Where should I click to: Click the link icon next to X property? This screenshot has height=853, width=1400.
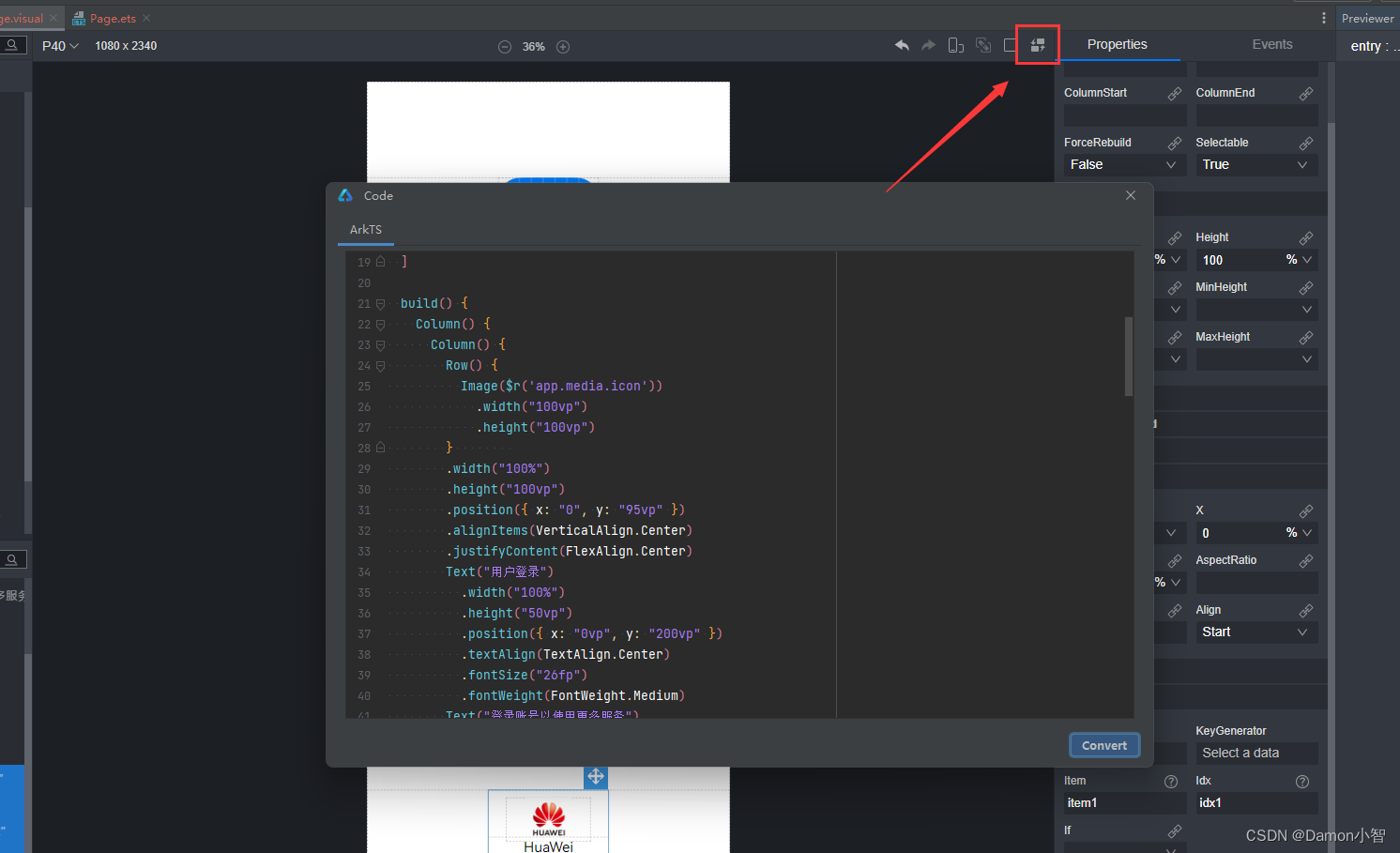point(1305,511)
